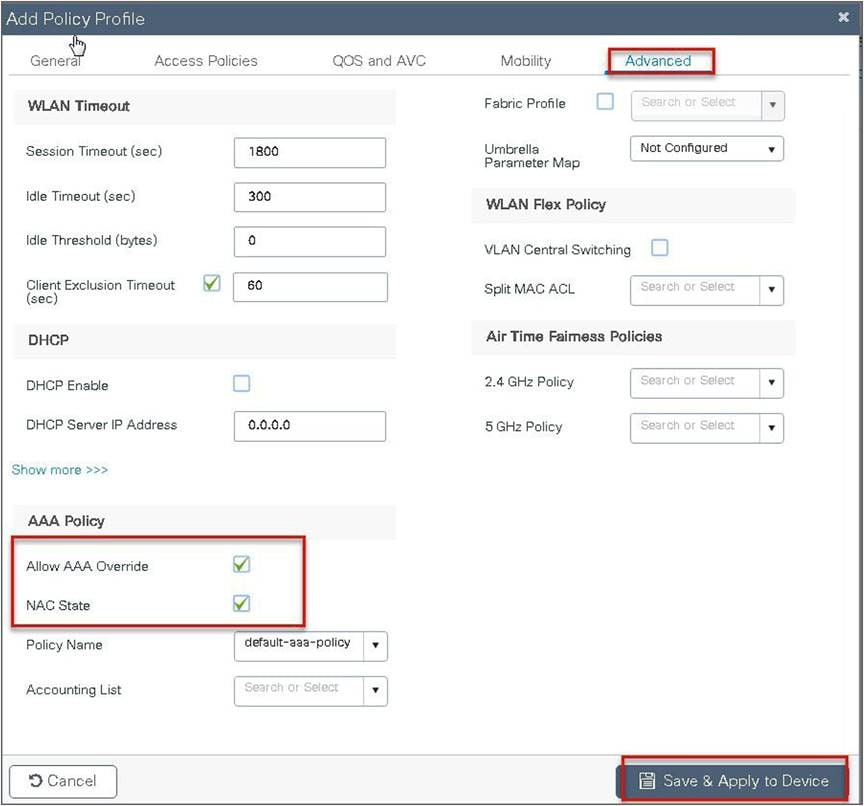This screenshot has height=806, width=864.
Task: Toggle VLAN Central Switching on
Action: click(x=659, y=248)
